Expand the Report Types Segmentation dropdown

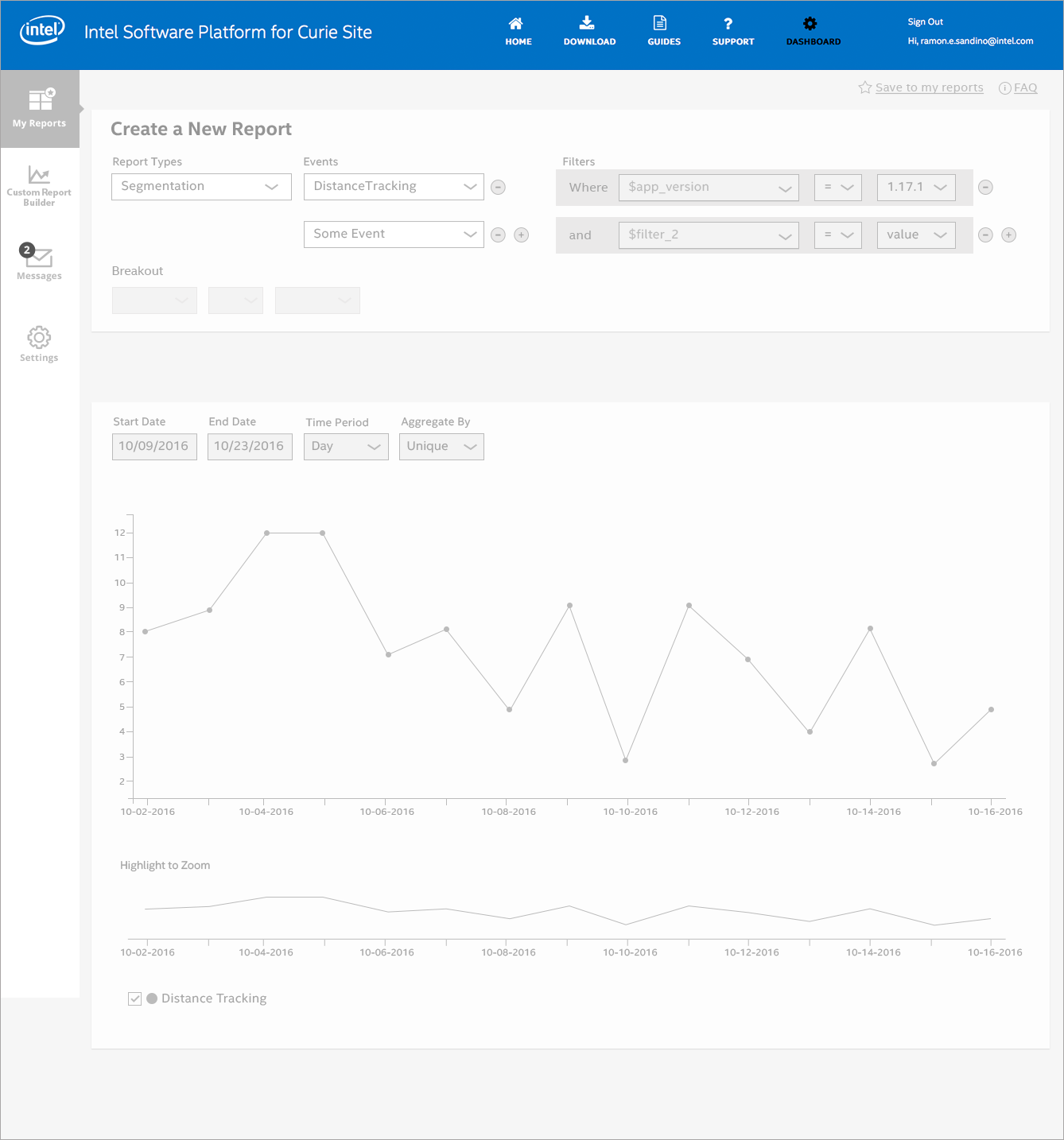[x=201, y=187]
